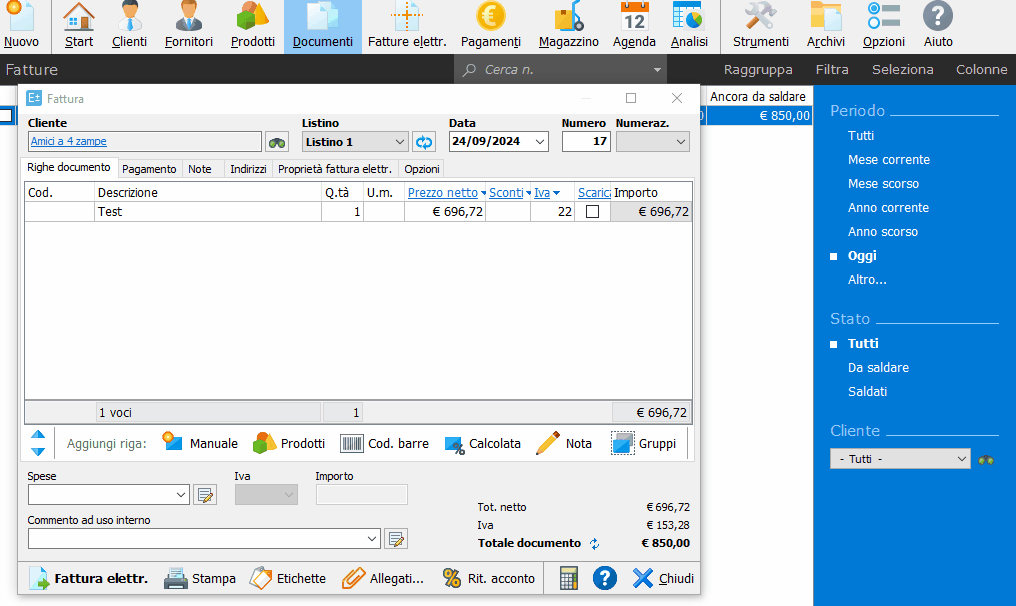The image size is (1016, 606).
Task: Open the Proprietà fattura elettr. tab
Action: [335, 169]
